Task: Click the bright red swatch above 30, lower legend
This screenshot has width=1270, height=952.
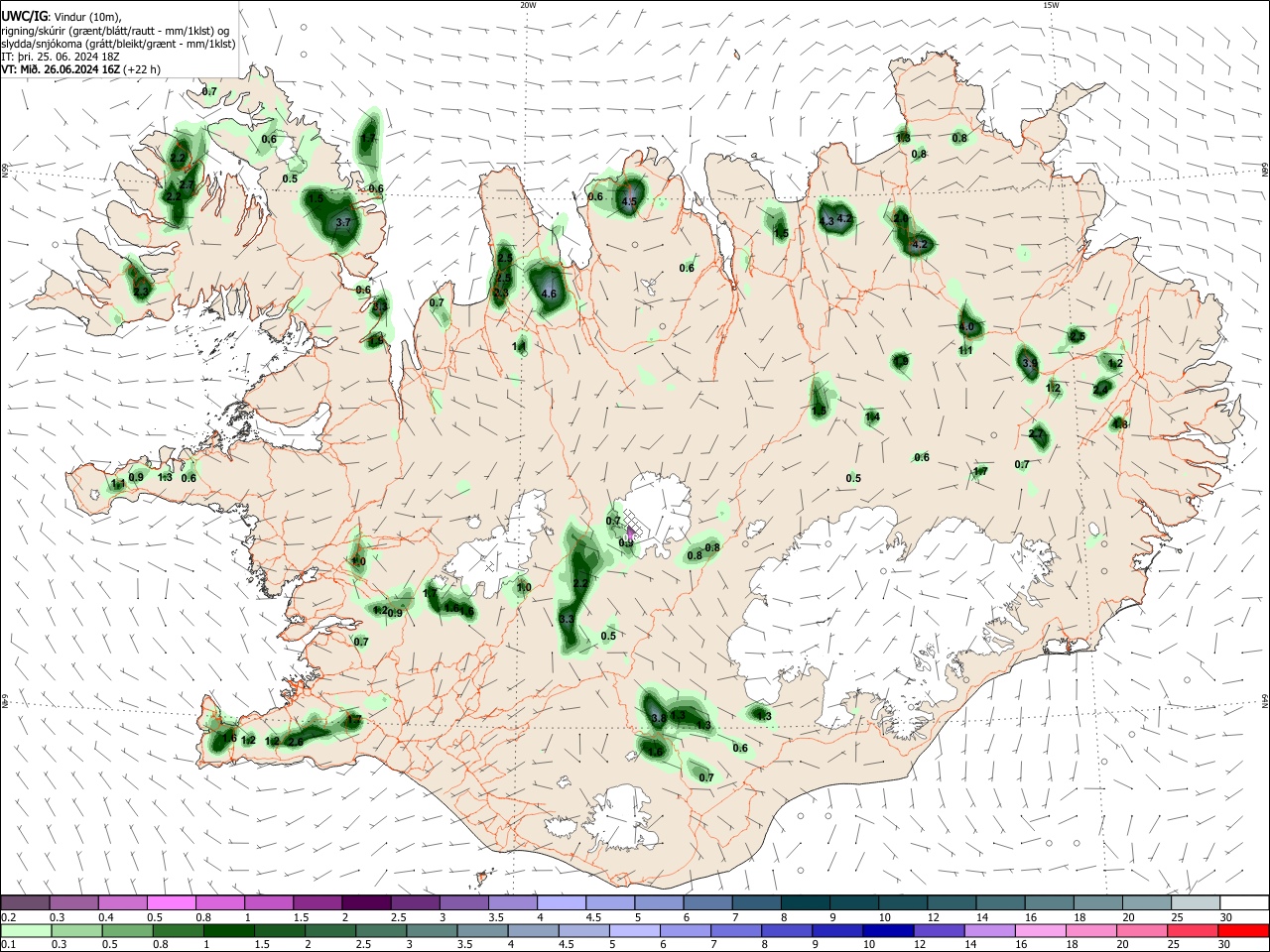Action: (1244, 931)
